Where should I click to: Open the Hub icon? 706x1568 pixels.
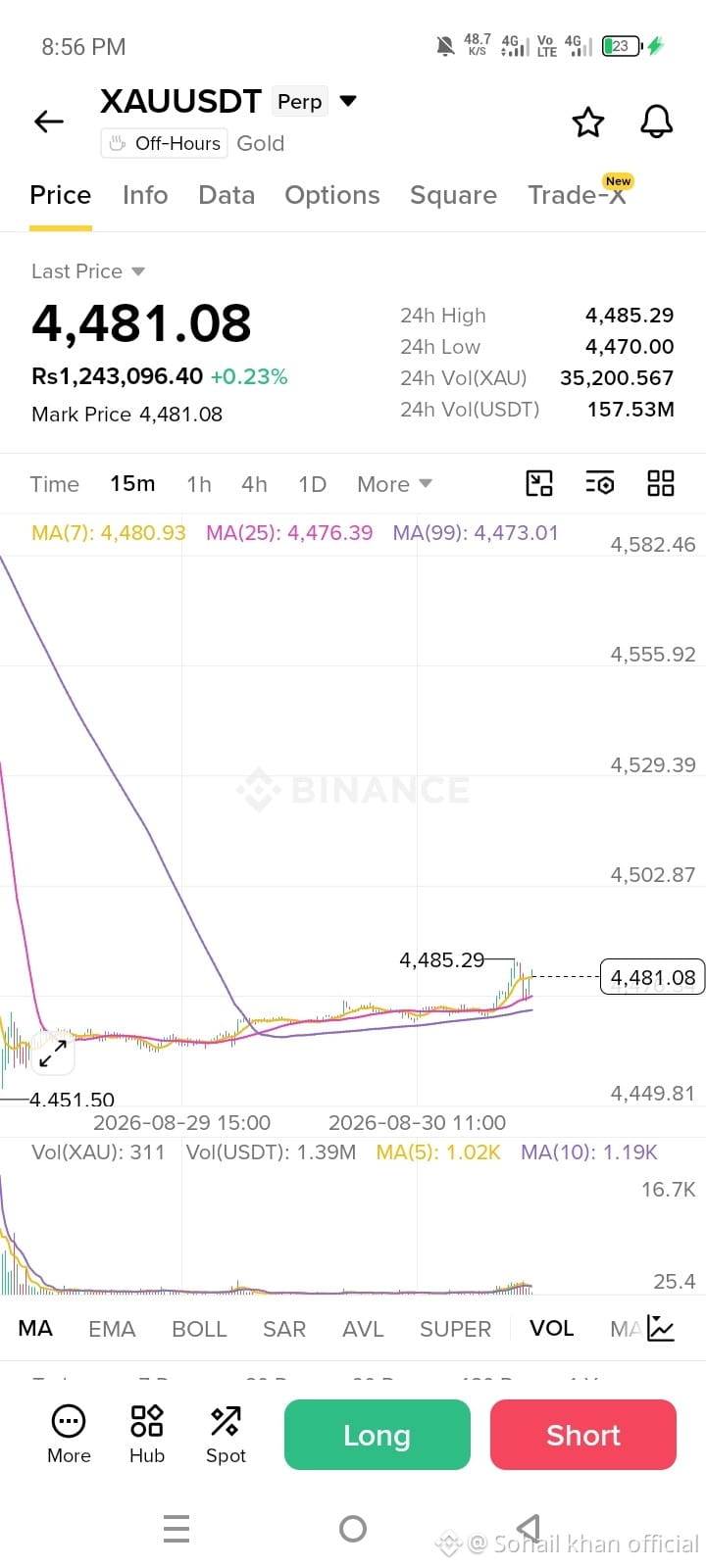click(147, 1434)
